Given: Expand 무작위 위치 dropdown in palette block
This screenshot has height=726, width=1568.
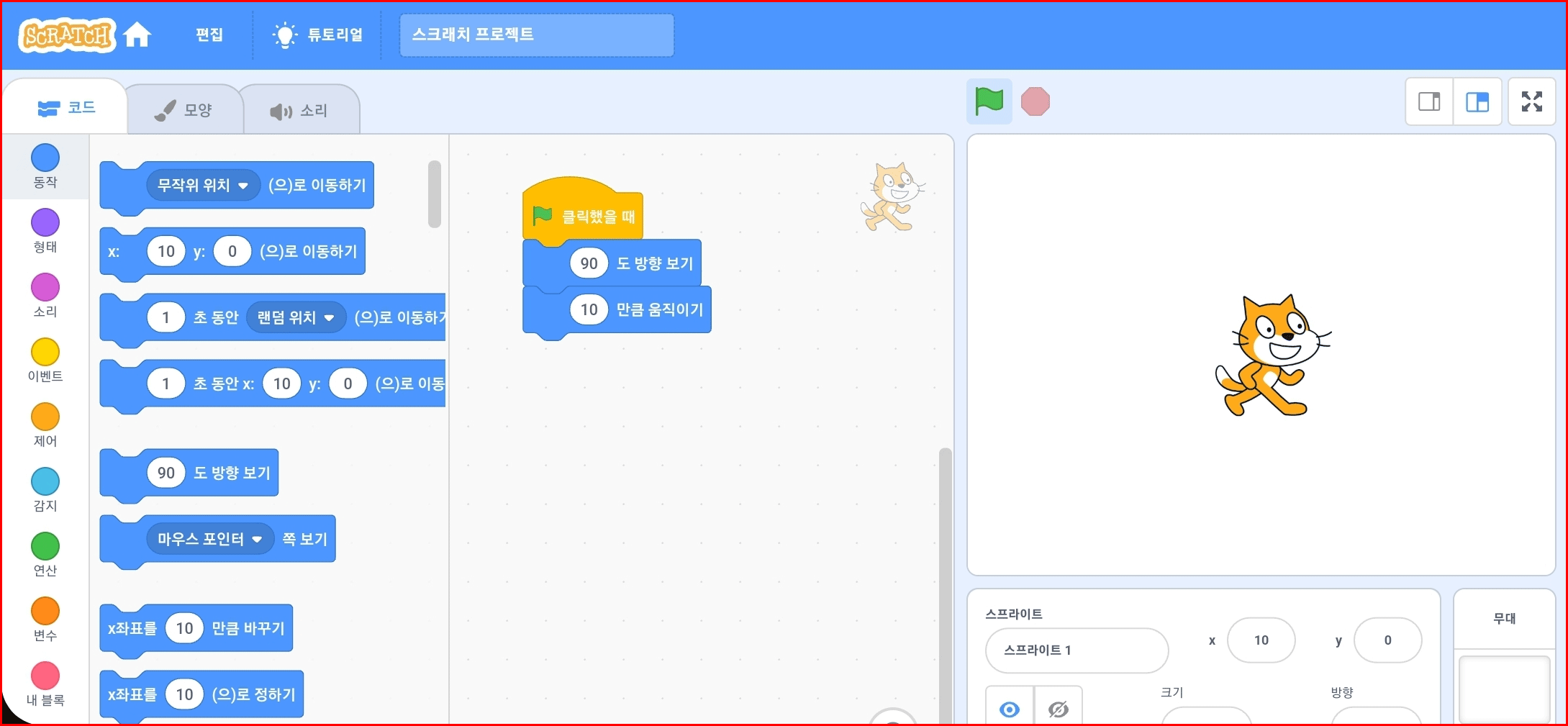Looking at the screenshot, I should (204, 186).
